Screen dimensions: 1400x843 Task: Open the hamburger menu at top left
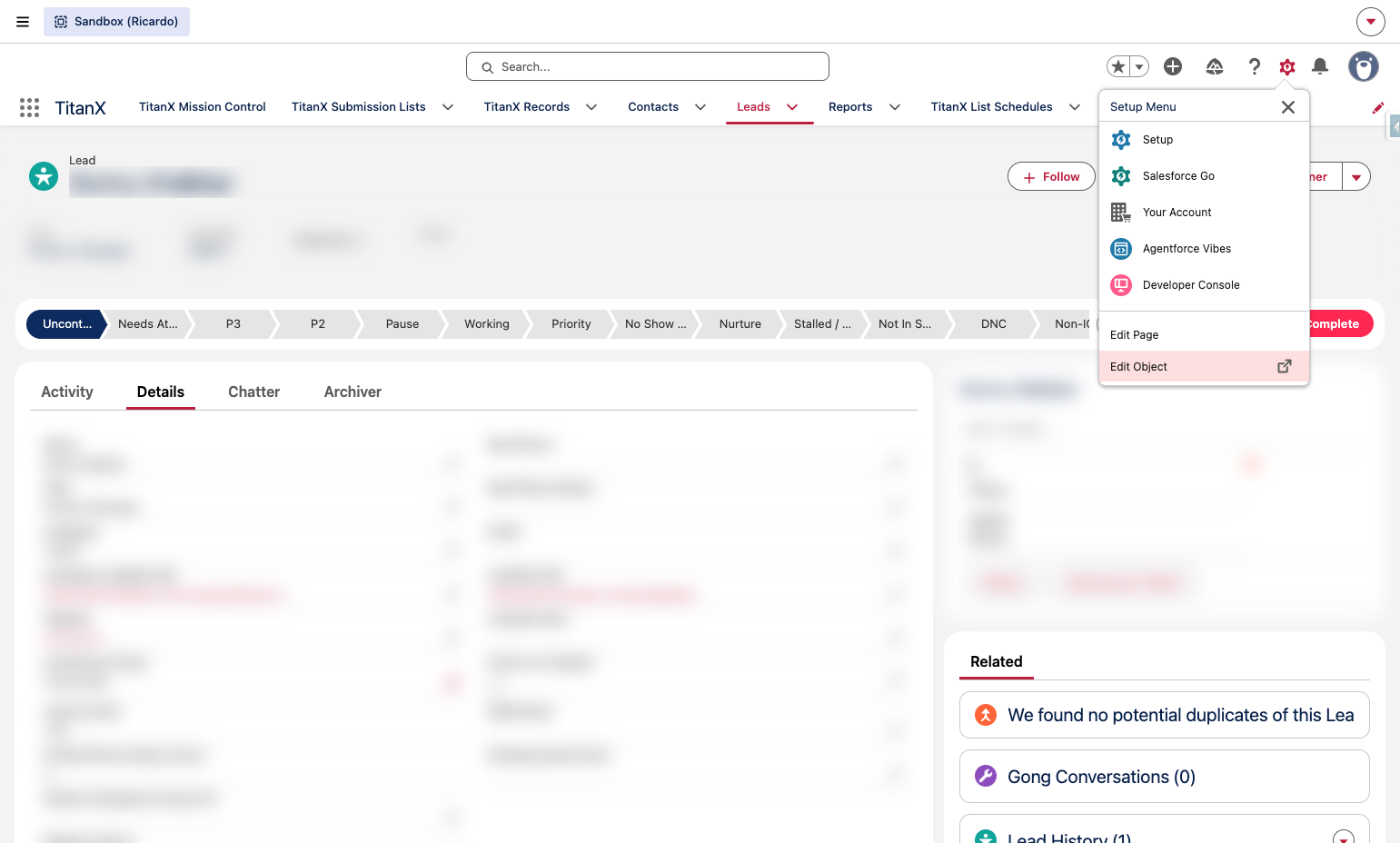click(23, 22)
